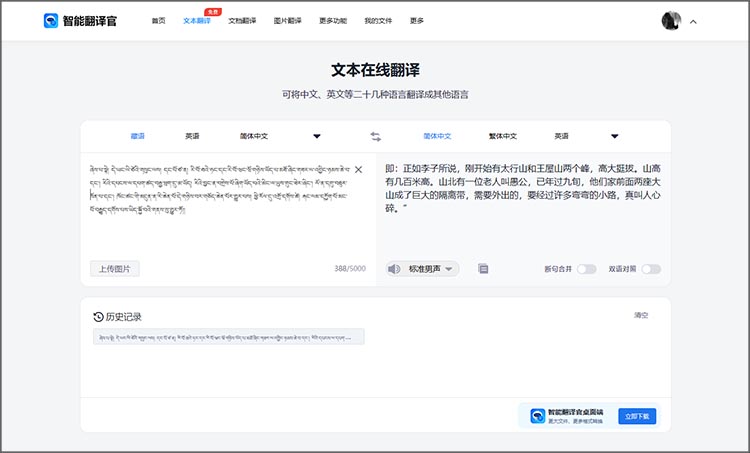Enable the 双语对照 switch
Viewport: 750px width, 453px height.
click(651, 268)
